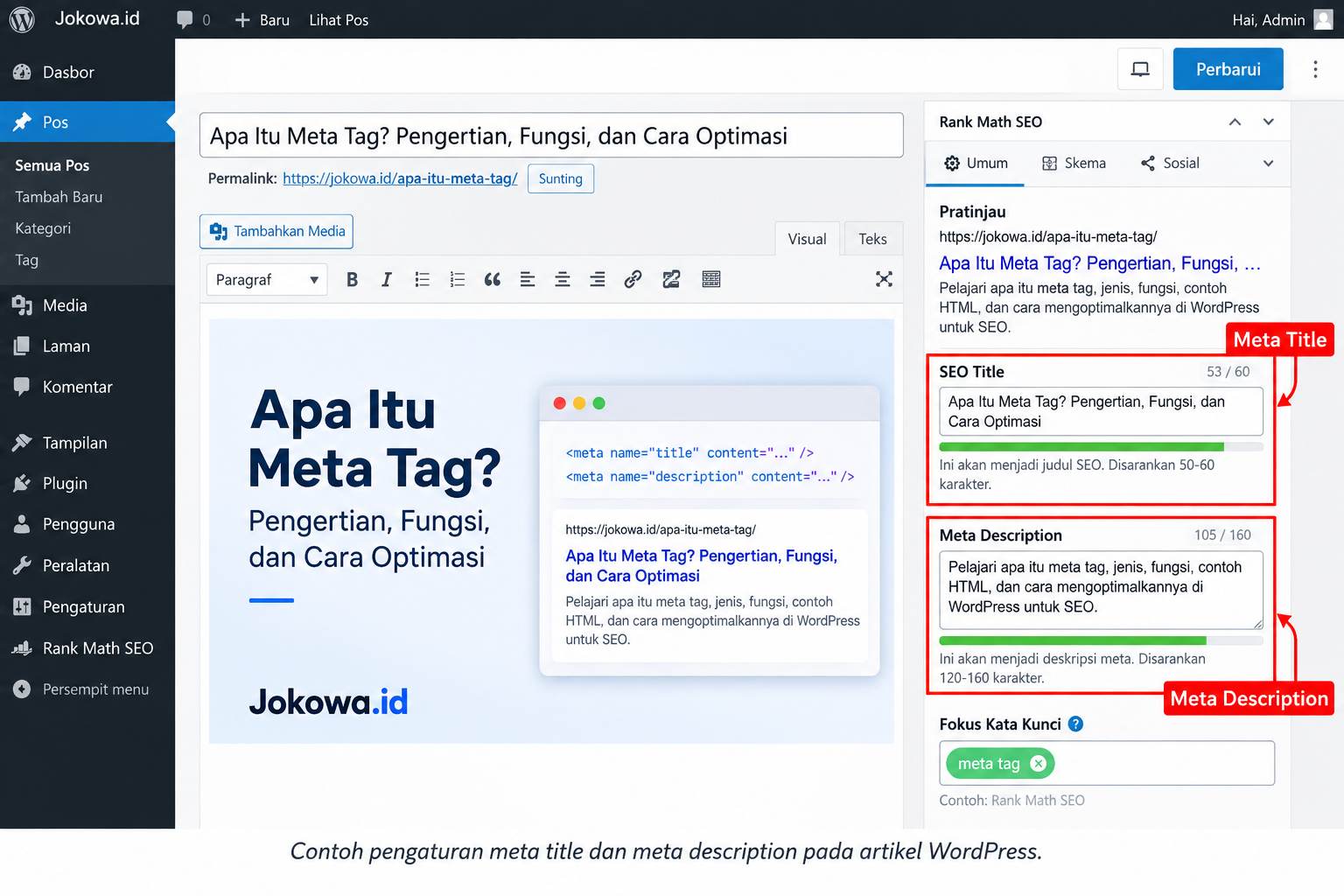The height and width of the screenshot is (896, 1344).
Task: Open Tag submenu
Action: pyautogui.click(x=26, y=260)
